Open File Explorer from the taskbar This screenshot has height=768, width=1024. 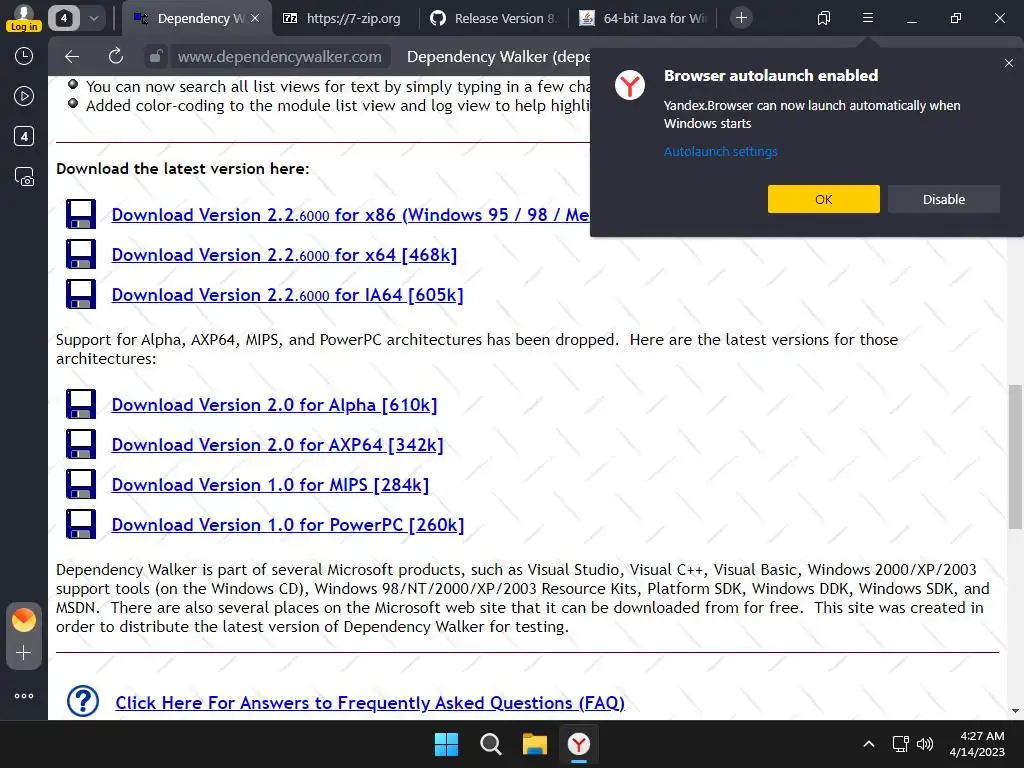tap(535, 744)
